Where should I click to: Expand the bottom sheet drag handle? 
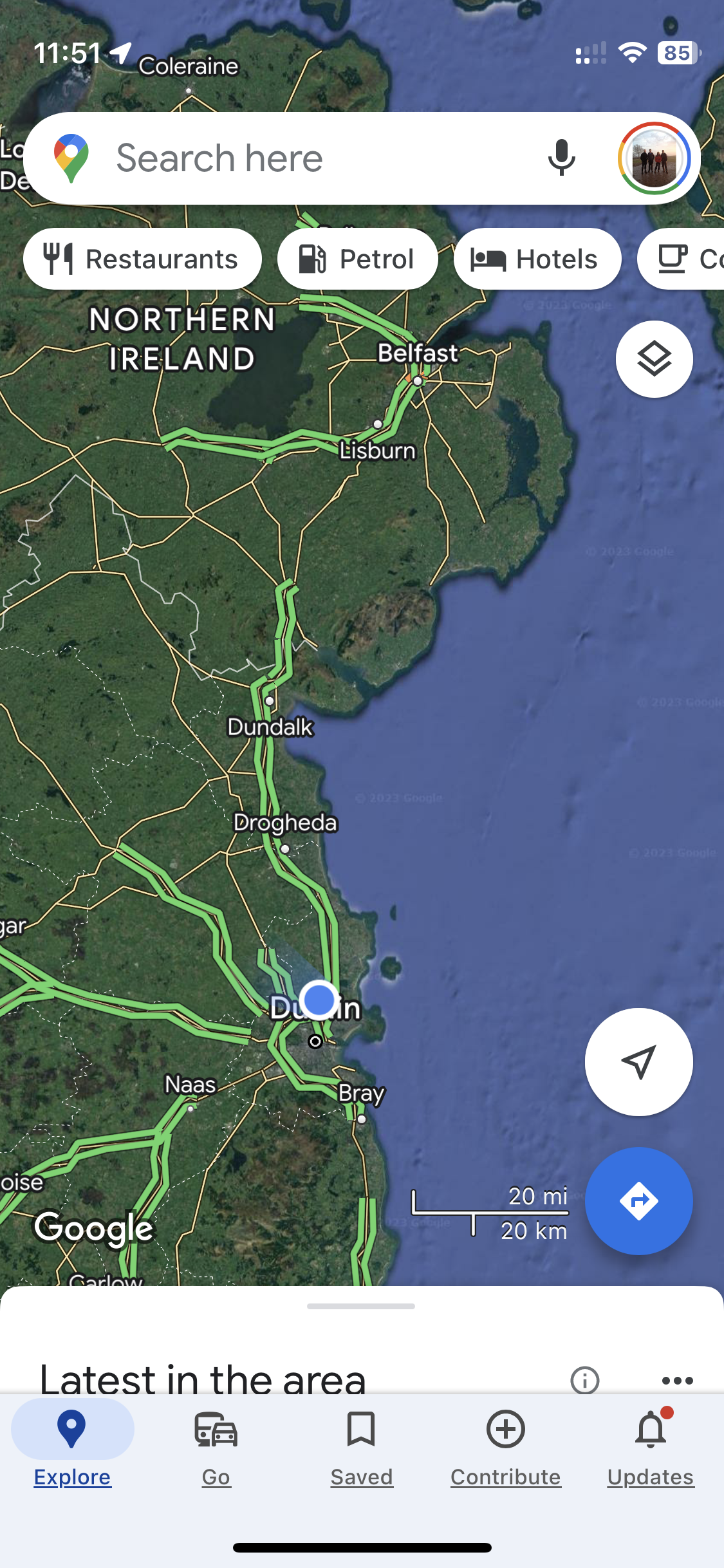click(x=361, y=1306)
